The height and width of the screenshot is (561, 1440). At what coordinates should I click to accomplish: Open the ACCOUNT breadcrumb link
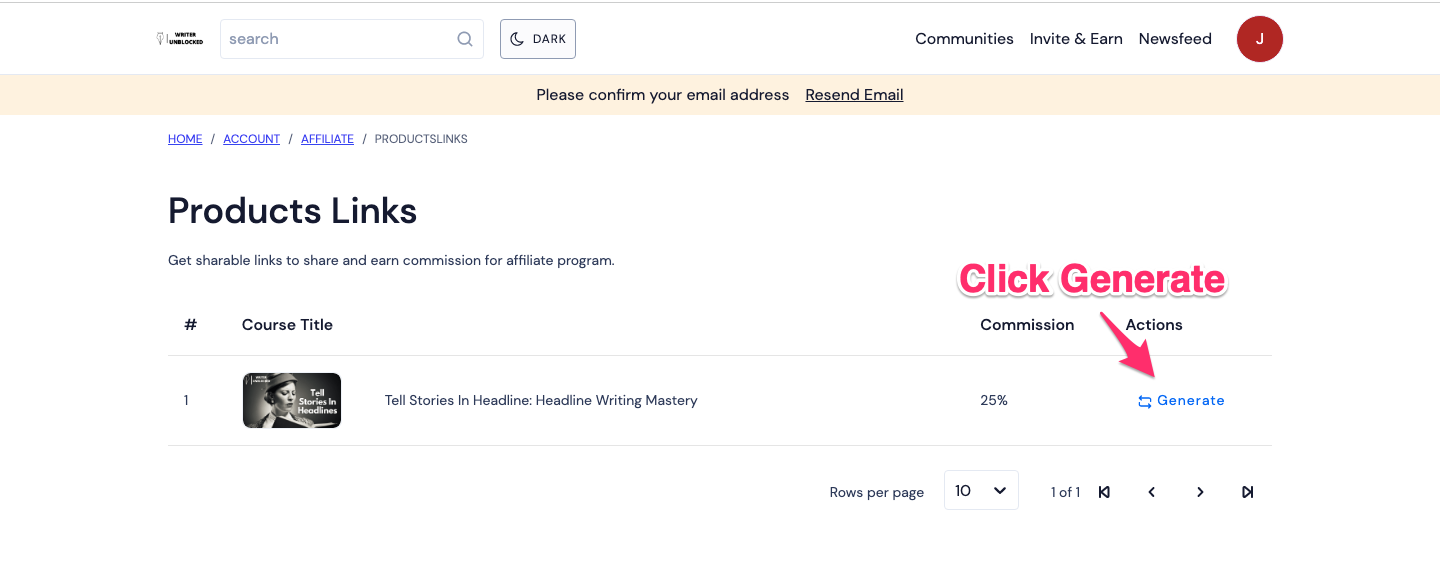(x=251, y=139)
